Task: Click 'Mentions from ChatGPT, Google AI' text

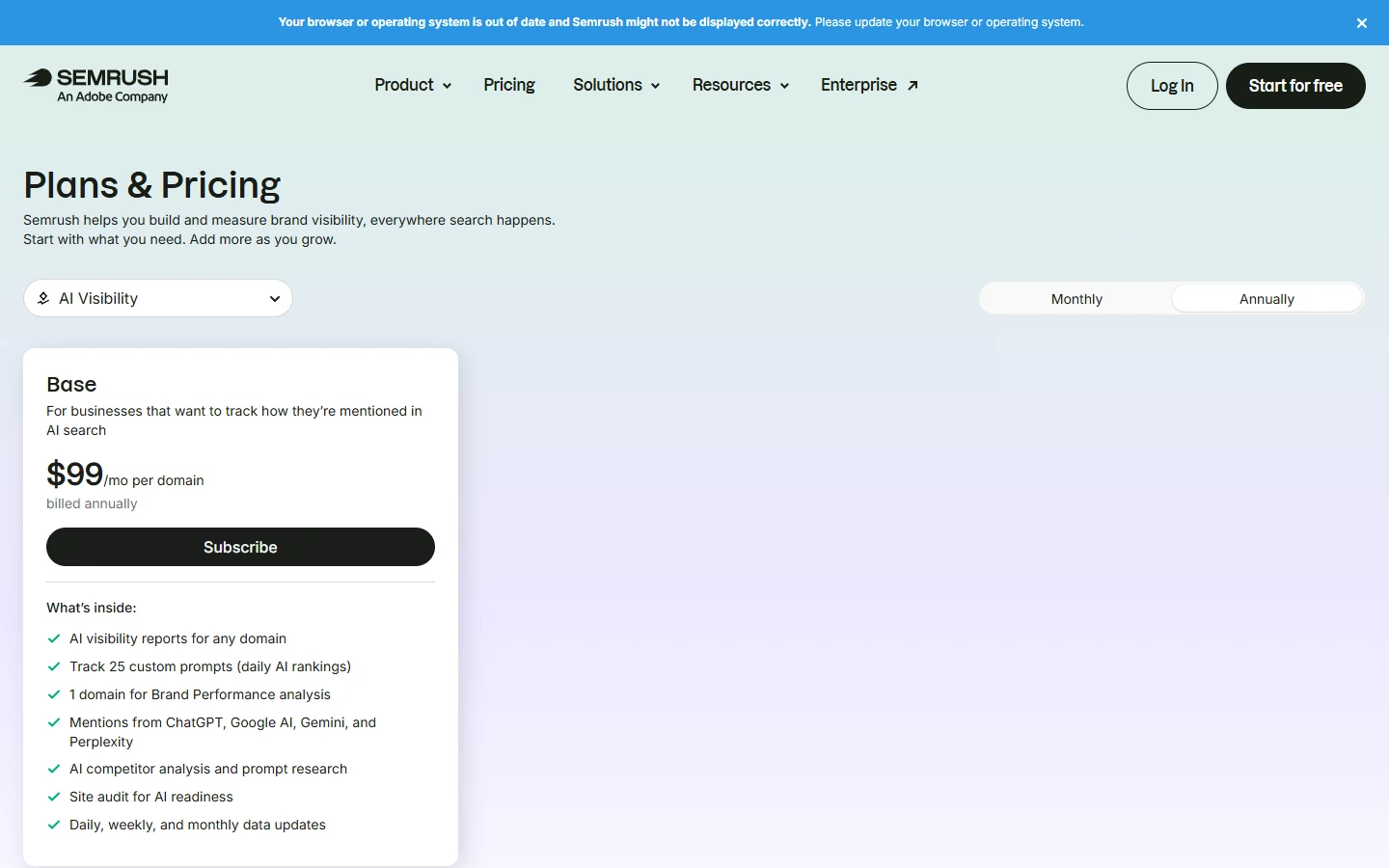Action: [x=223, y=732]
